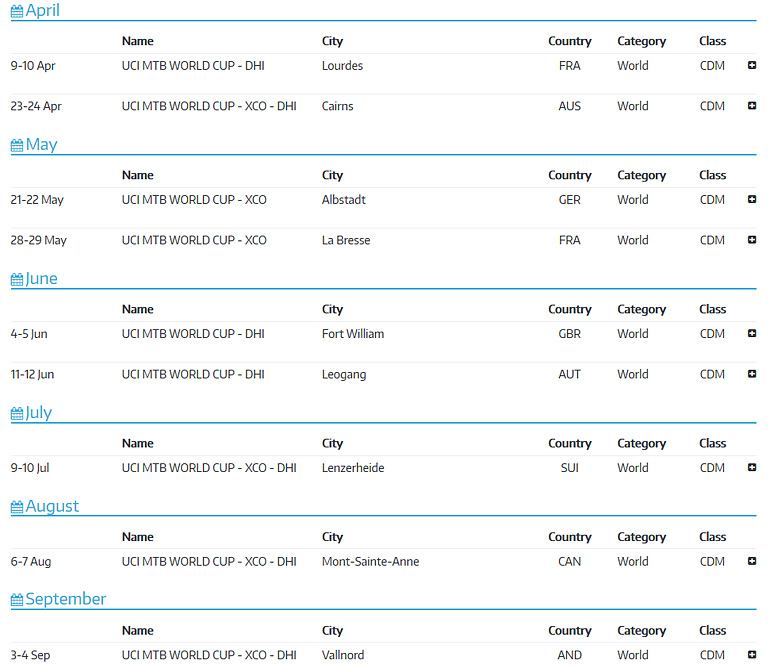Screen dimensions: 770x668
Task: Click the city Albstadt
Action: [x=344, y=200]
